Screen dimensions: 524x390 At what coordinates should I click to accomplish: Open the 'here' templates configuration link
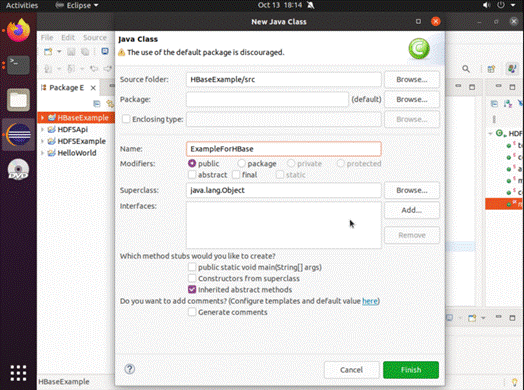pos(370,301)
